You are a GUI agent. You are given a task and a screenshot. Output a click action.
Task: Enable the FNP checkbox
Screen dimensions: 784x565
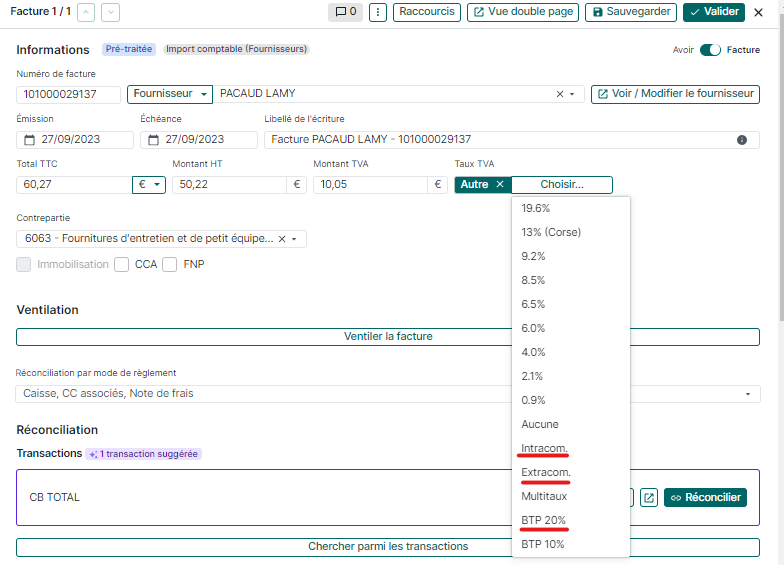170,265
